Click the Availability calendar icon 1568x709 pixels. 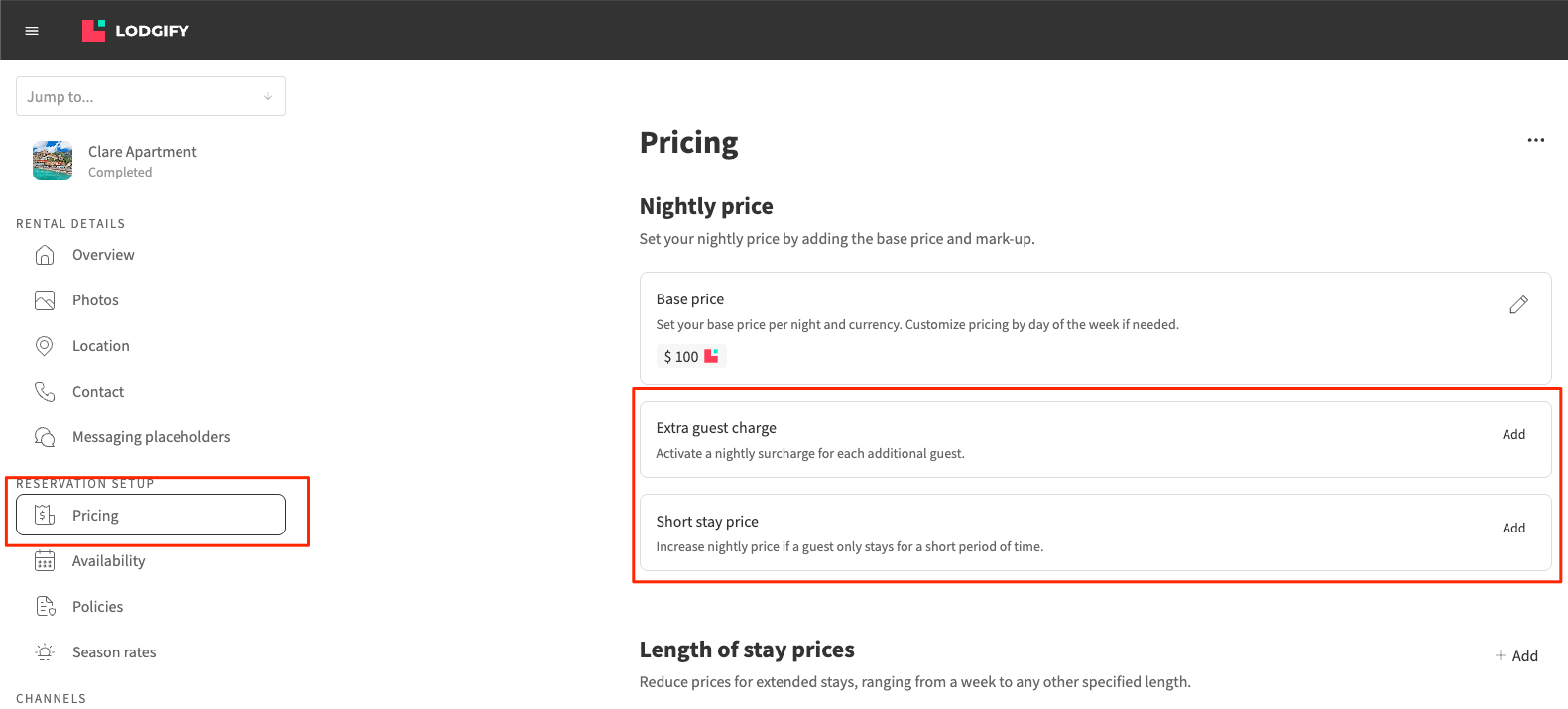pos(45,561)
